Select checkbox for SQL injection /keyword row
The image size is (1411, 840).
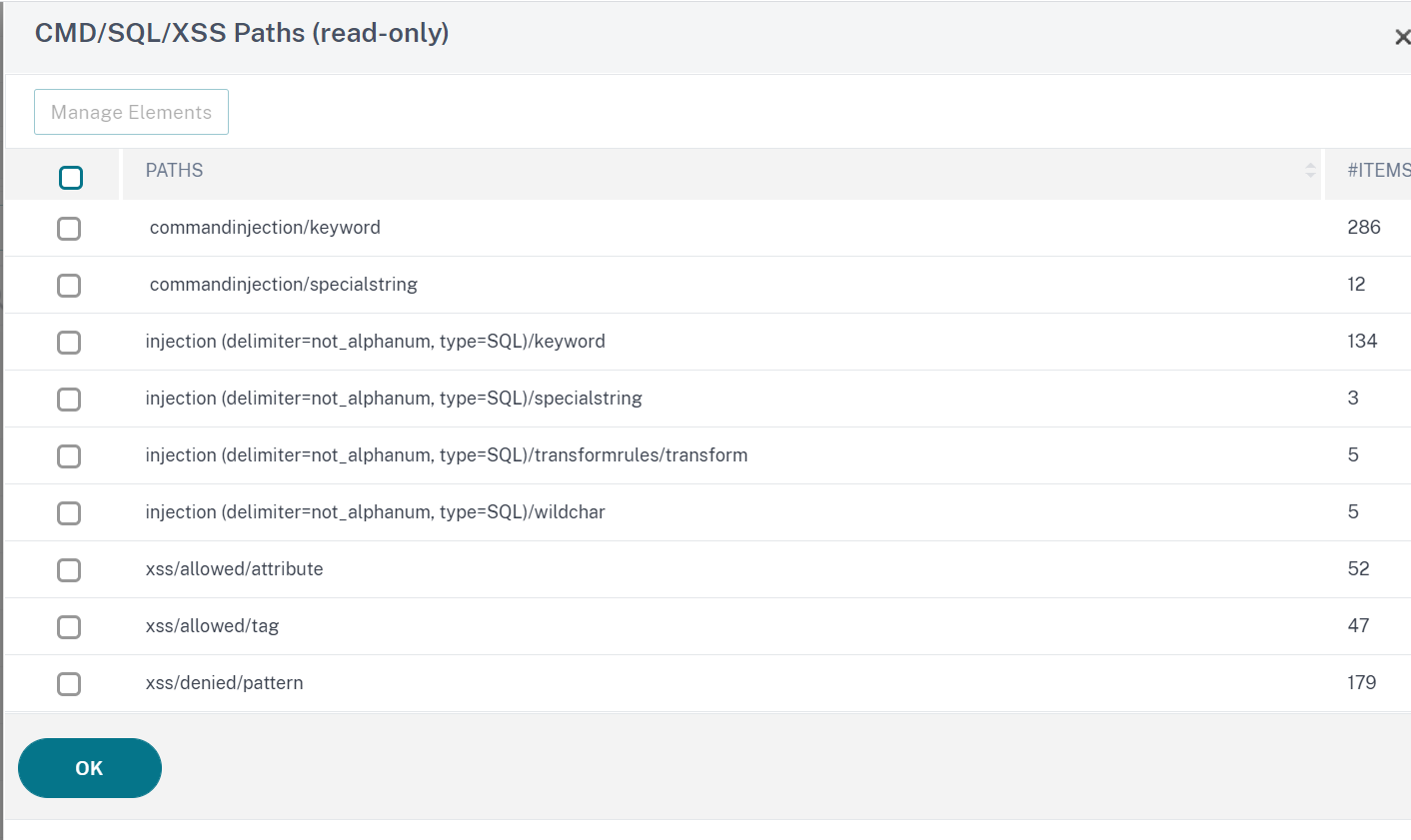69,343
